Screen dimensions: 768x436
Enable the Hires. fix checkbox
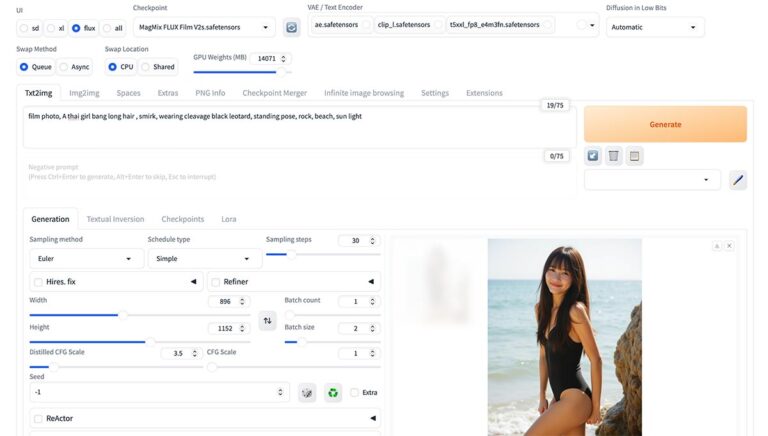point(38,282)
